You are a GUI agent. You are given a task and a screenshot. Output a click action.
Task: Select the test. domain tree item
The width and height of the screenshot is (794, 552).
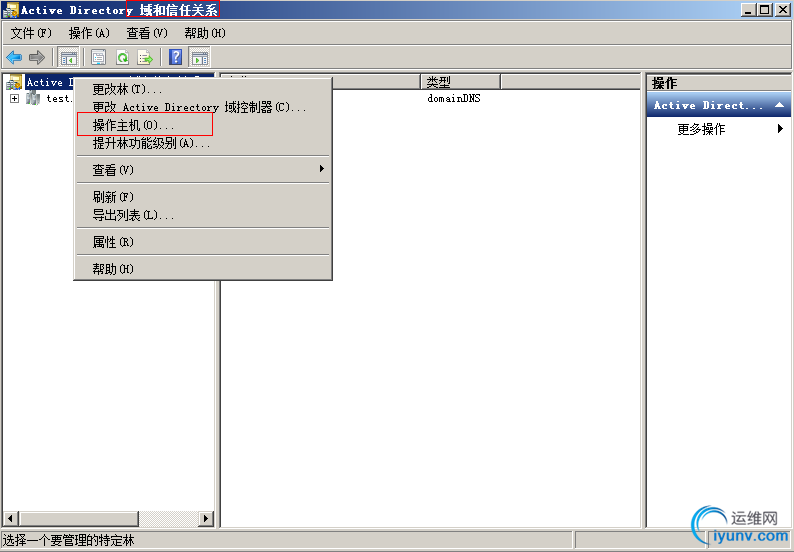pos(59,98)
